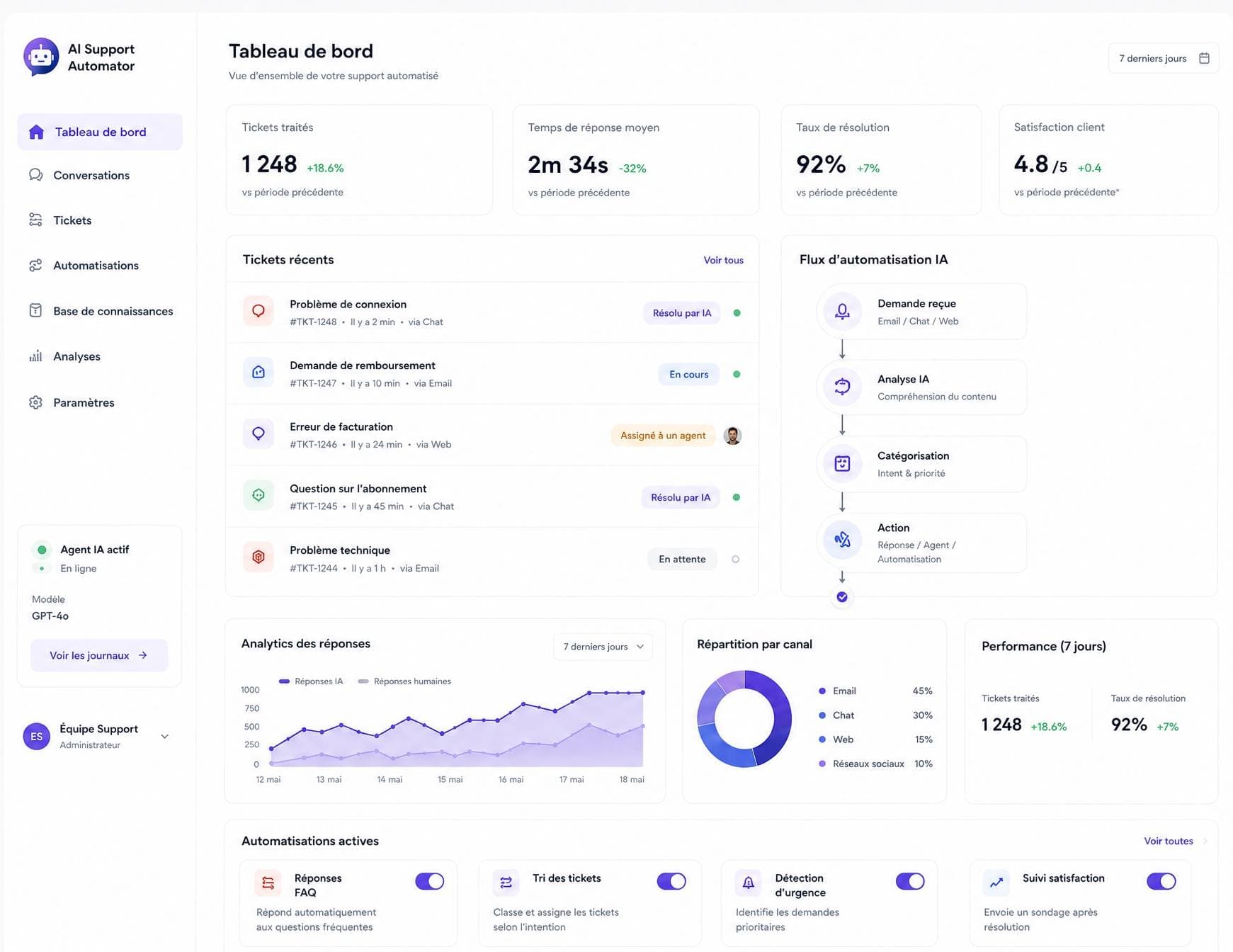This screenshot has width=1233, height=952.
Task: Click the Analyses bar chart icon
Action: [35, 356]
